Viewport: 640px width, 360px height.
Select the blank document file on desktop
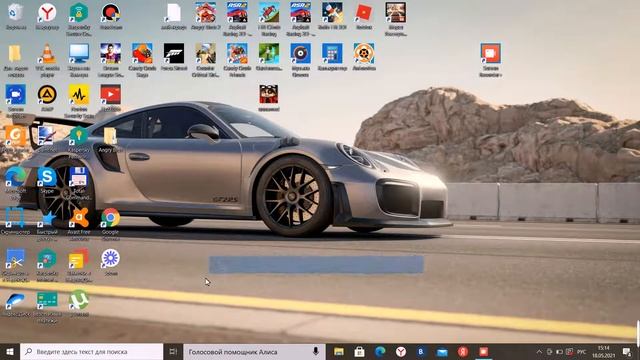[x=174, y=12]
